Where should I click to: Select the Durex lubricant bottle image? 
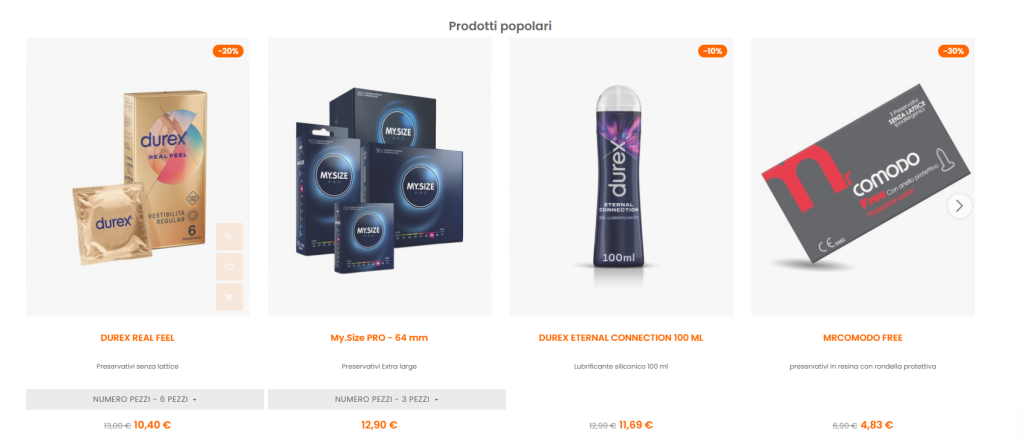621,177
